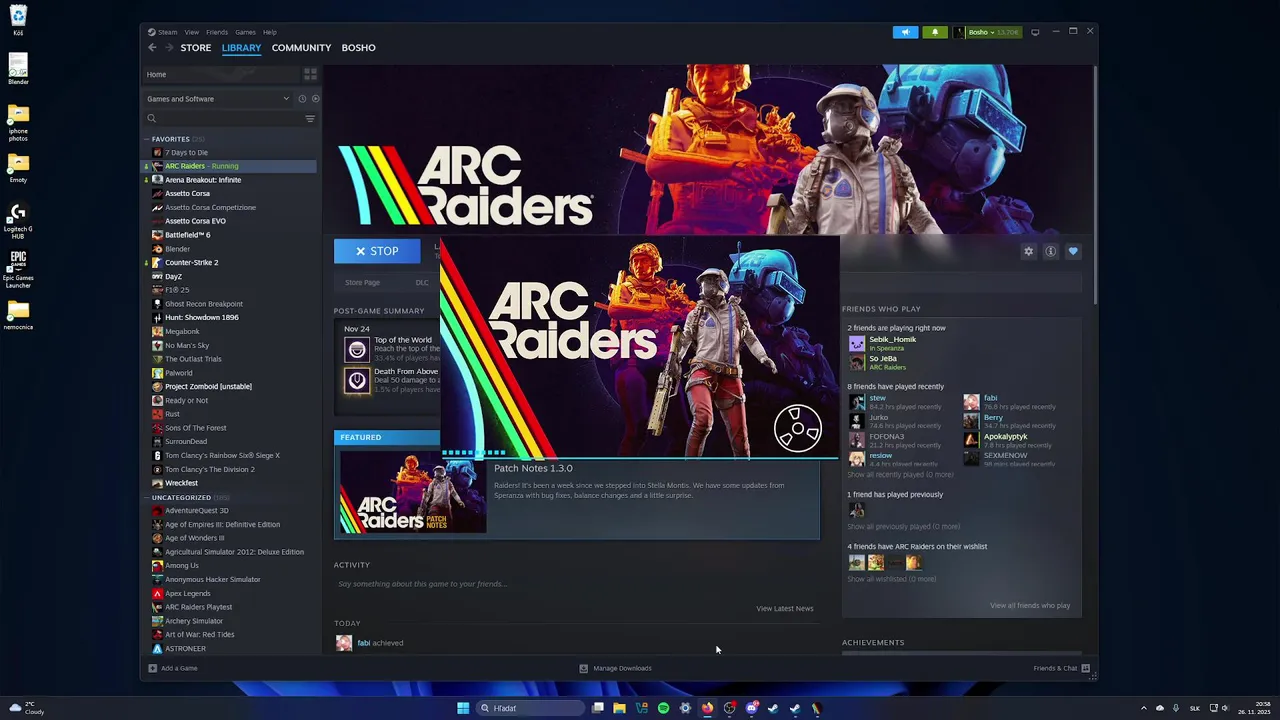Open the Recycle Bin on the desktop
Viewport: 1280px width, 720px height.
tap(18, 20)
